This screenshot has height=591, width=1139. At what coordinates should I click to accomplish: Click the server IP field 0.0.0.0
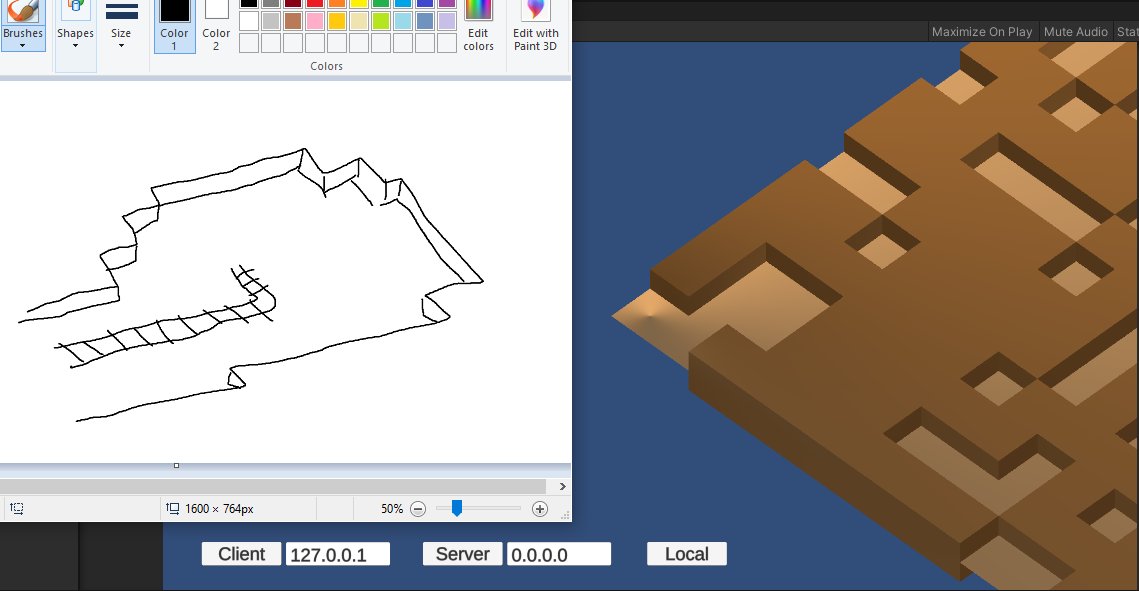point(559,554)
